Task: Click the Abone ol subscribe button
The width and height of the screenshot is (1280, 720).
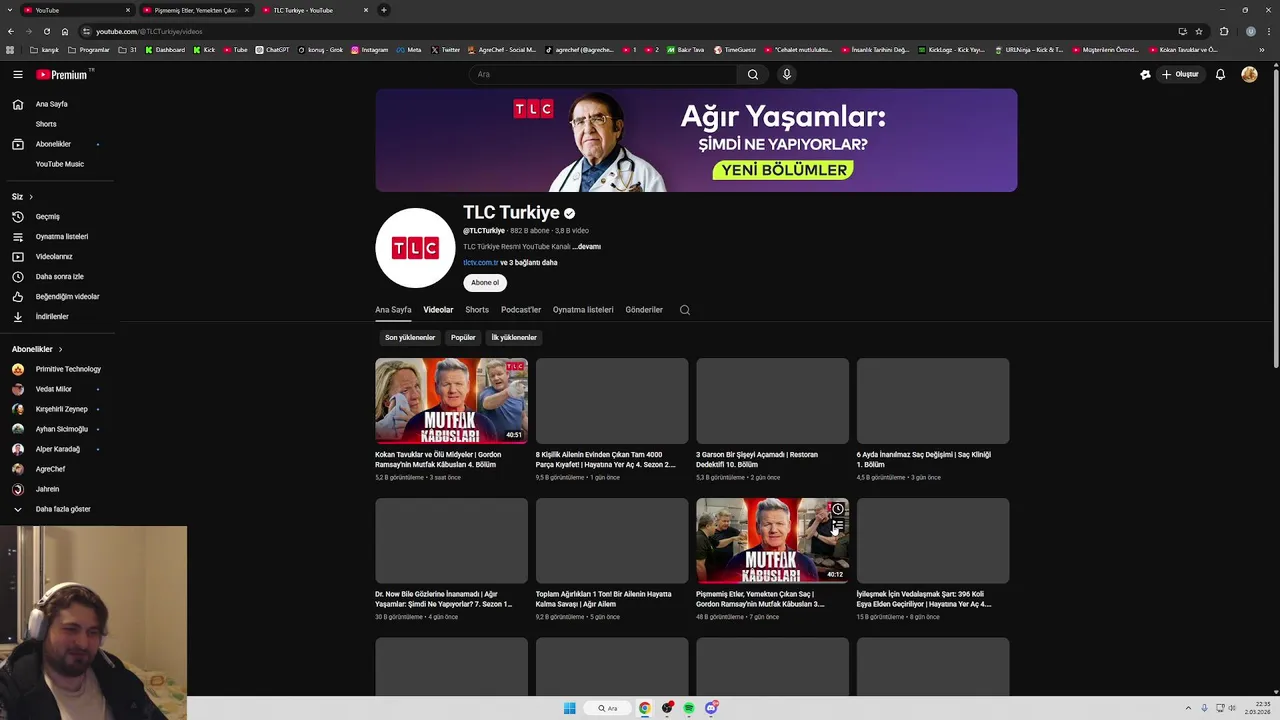Action: tap(485, 283)
